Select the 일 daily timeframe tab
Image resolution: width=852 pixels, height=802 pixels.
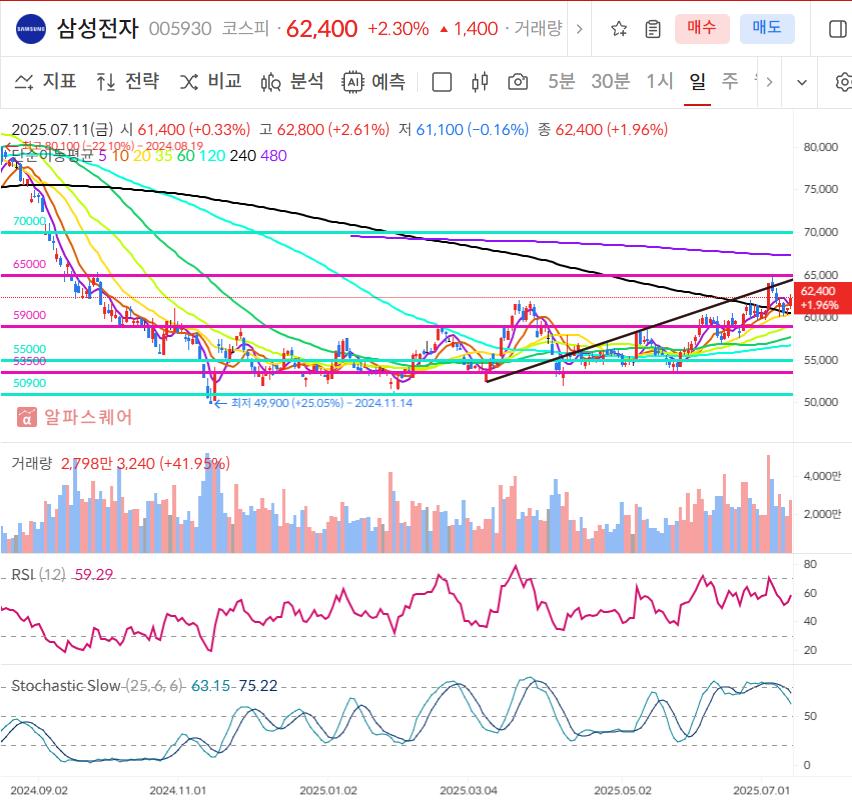[698, 82]
